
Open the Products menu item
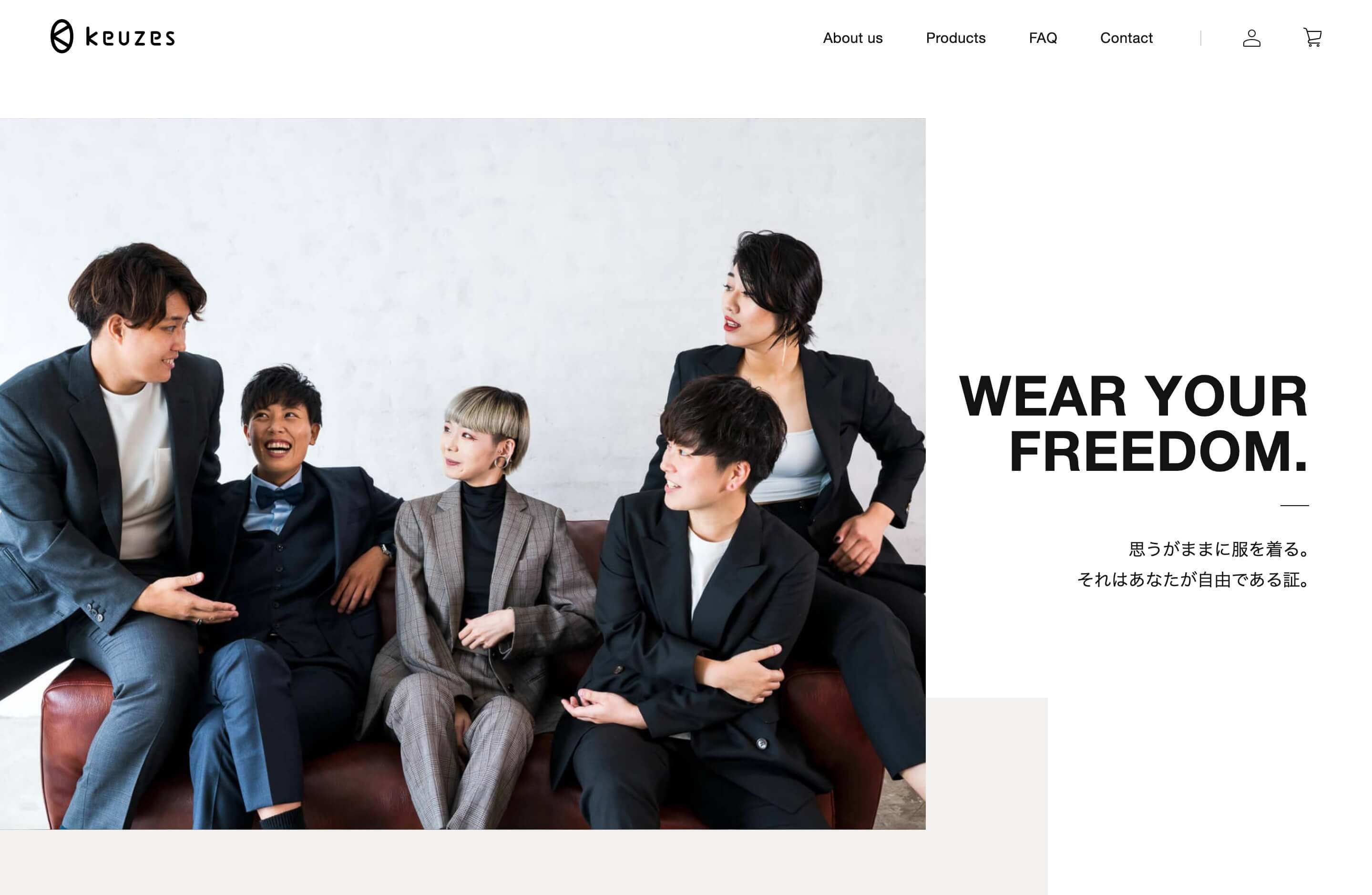(x=956, y=38)
